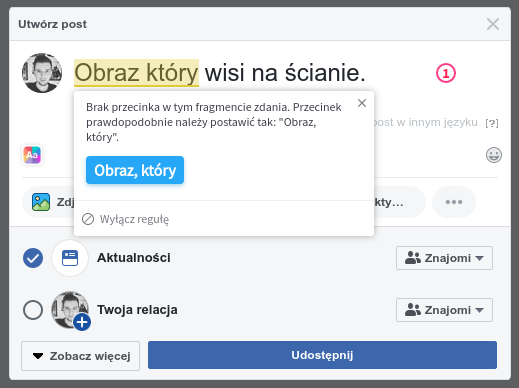The width and height of the screenshot is (519, 388).
Task: Open the colorful Aa background picker
Action: 32,155
